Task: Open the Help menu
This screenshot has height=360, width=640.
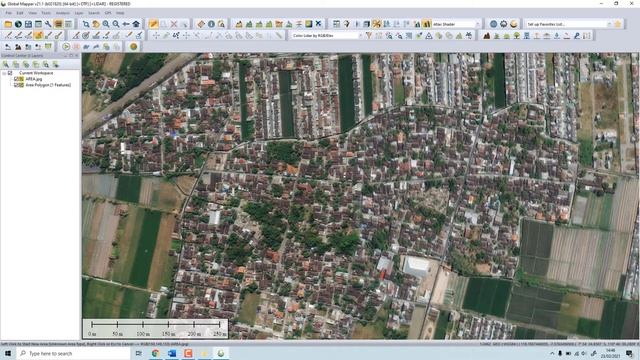Action: point(120,13)
